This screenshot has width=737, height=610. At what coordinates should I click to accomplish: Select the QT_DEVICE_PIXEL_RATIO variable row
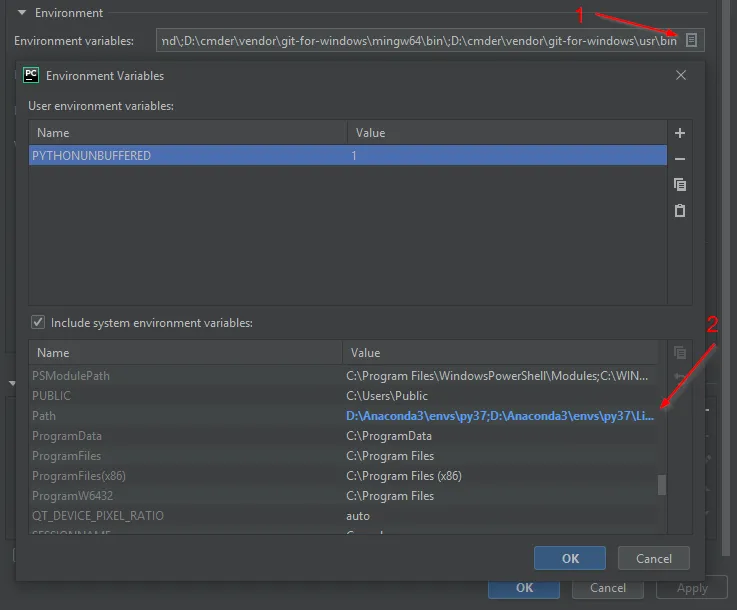pyautogui.click(x=343, y=516)
